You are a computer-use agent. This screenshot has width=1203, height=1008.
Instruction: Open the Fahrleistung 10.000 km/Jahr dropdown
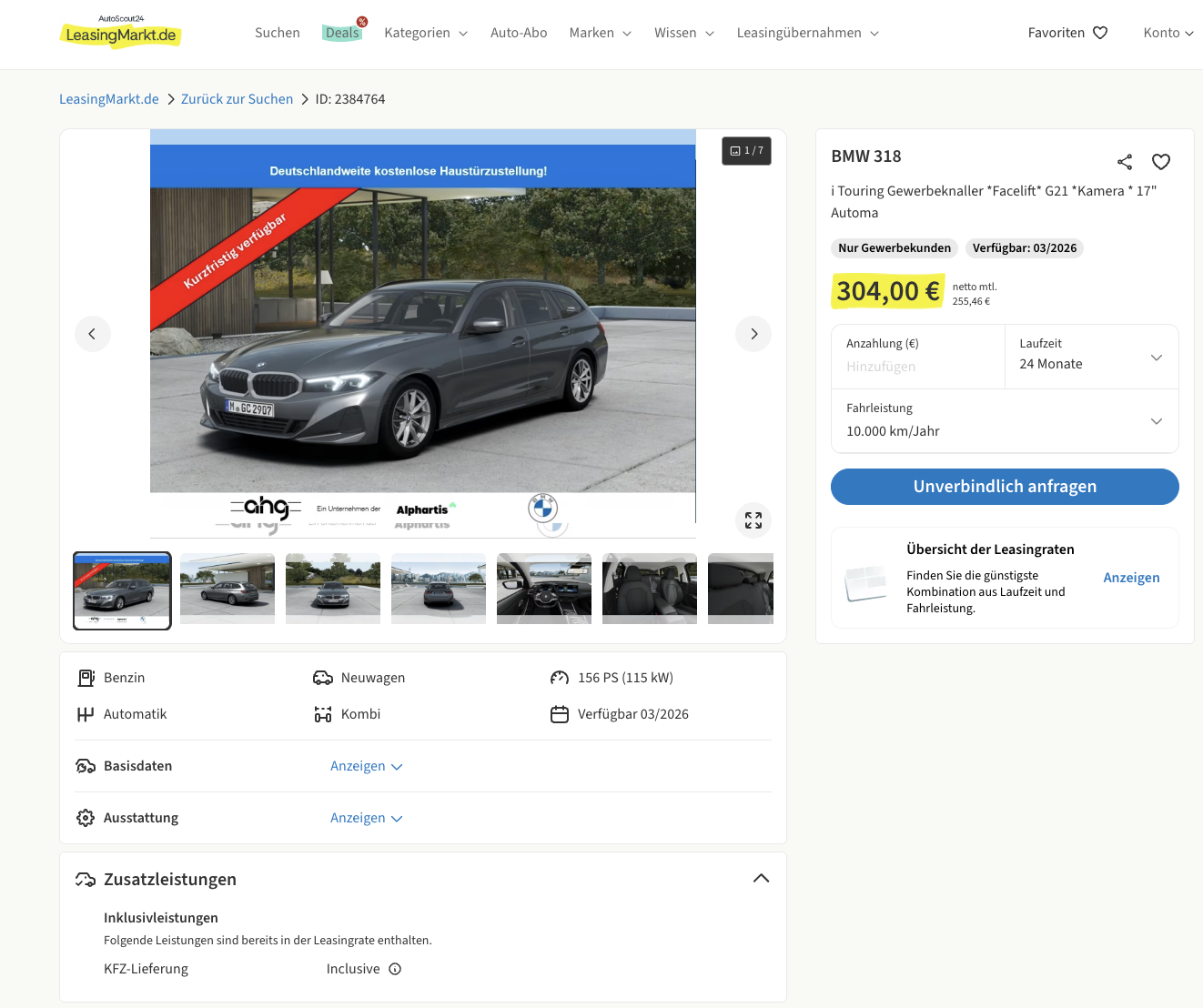[1005, 421]
